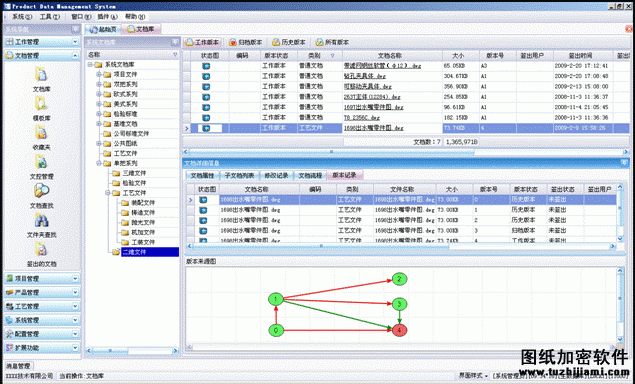Open the 系统 menu

point(21,17)
